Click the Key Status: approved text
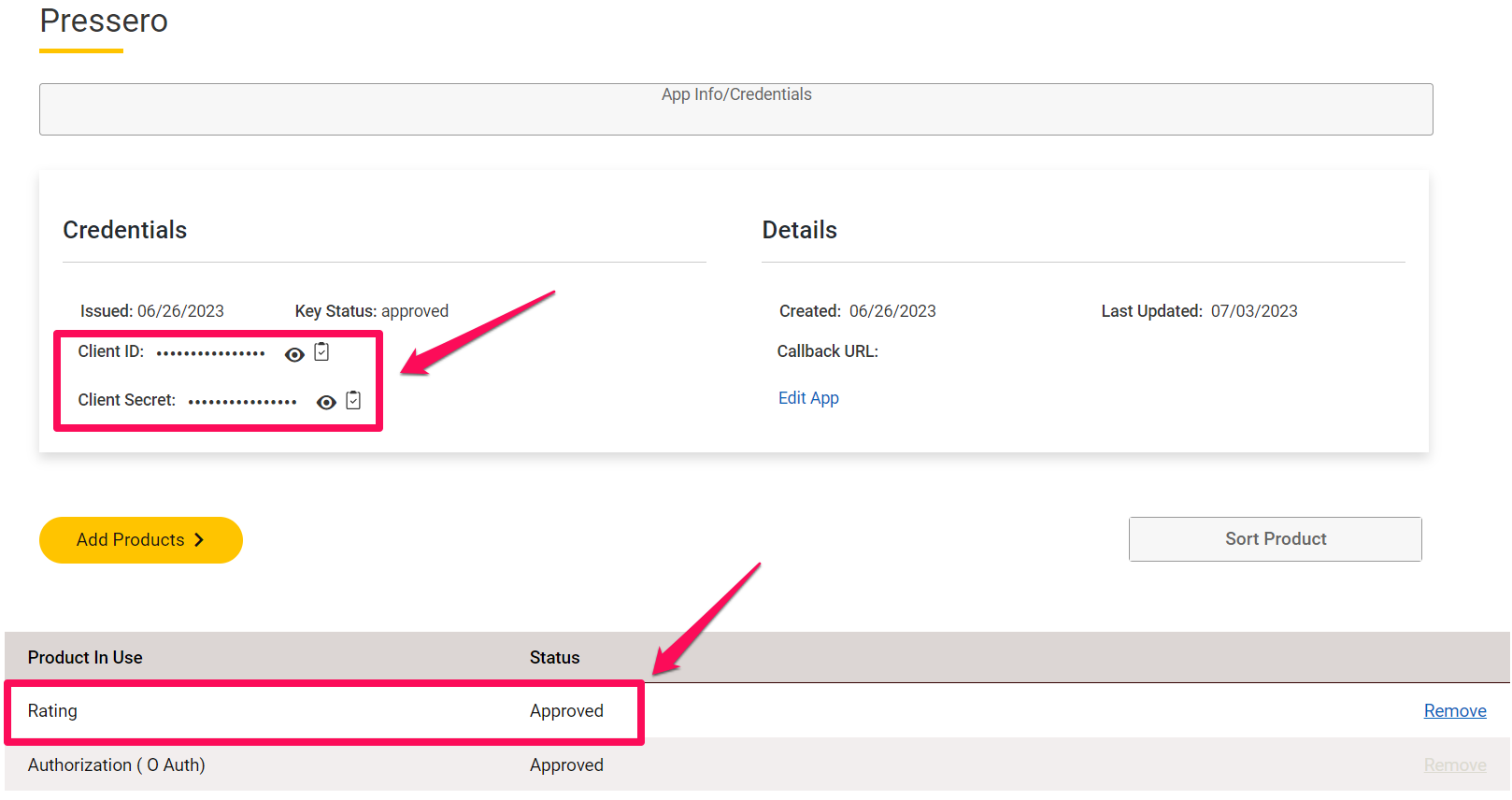The image size is (1512, 800). coord(372,311)
